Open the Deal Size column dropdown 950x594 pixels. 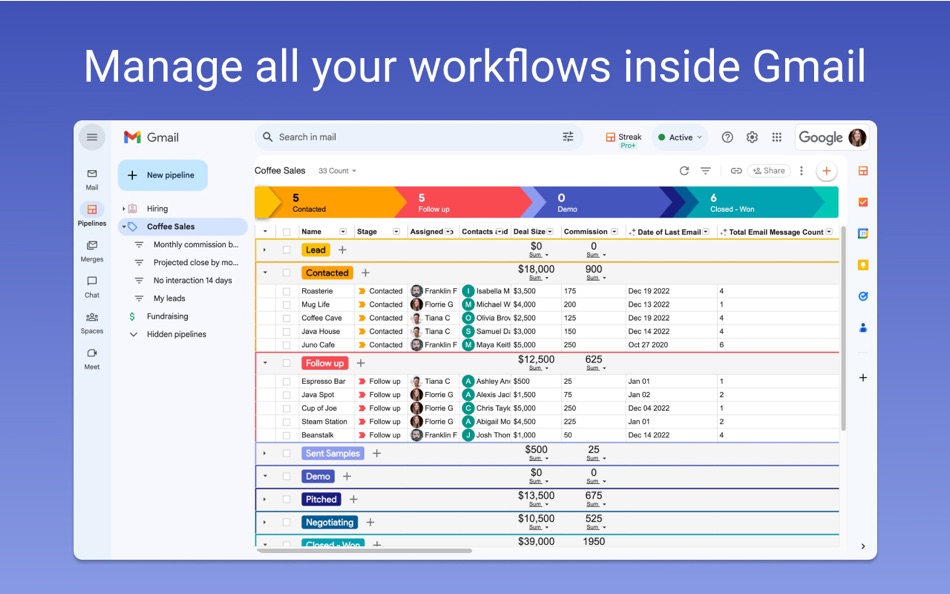pyautogui.click(x=550, y=232)
